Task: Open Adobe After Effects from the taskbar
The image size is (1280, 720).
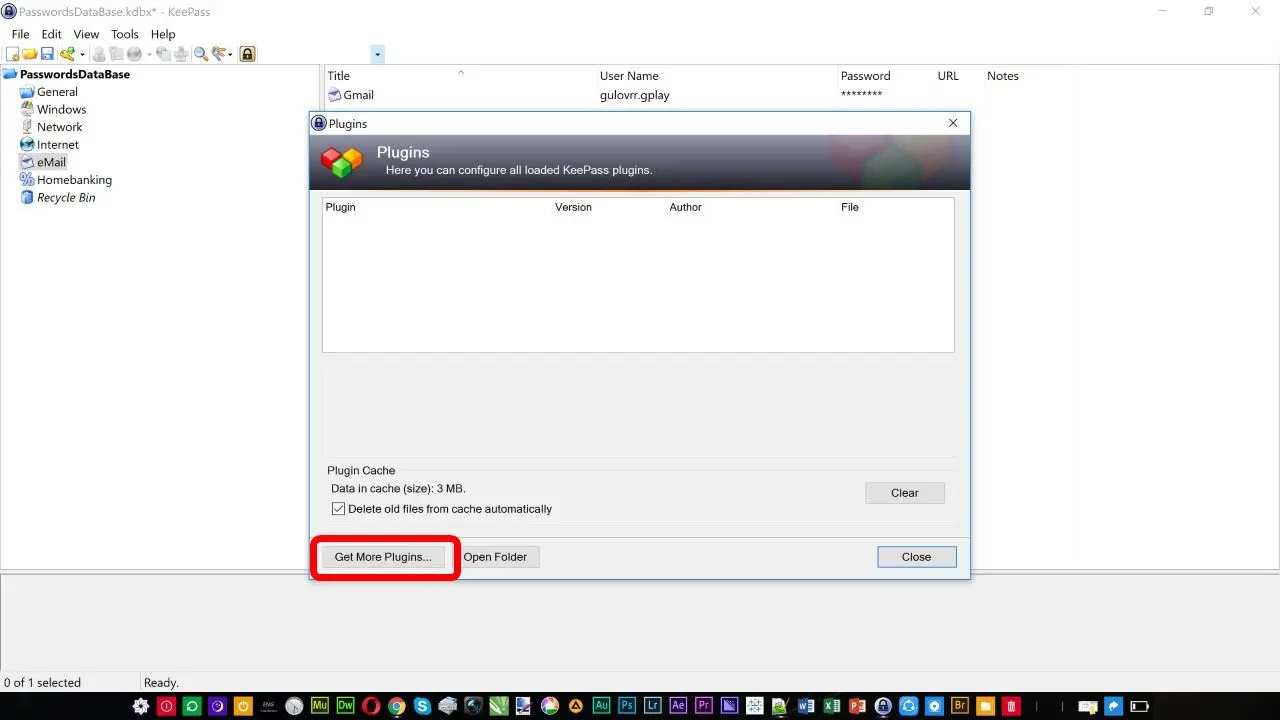Action: pos(679,706)
